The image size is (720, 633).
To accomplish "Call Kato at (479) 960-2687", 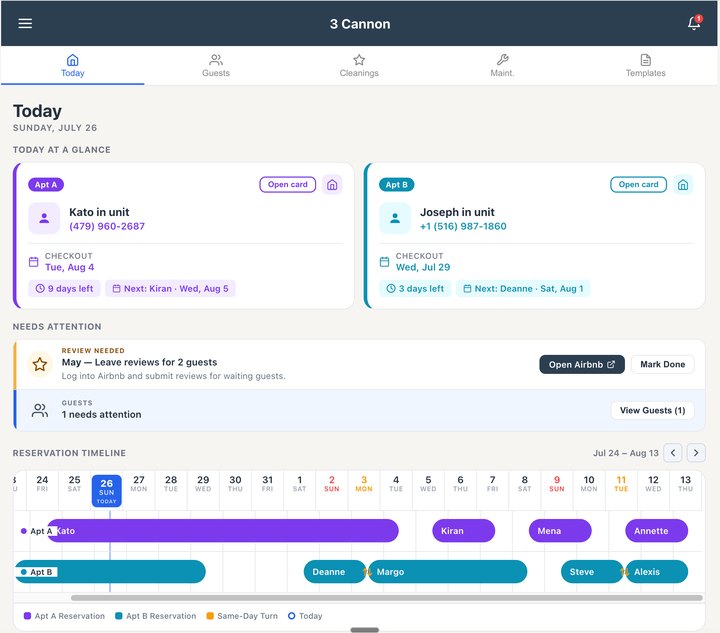I will (107, 226).
